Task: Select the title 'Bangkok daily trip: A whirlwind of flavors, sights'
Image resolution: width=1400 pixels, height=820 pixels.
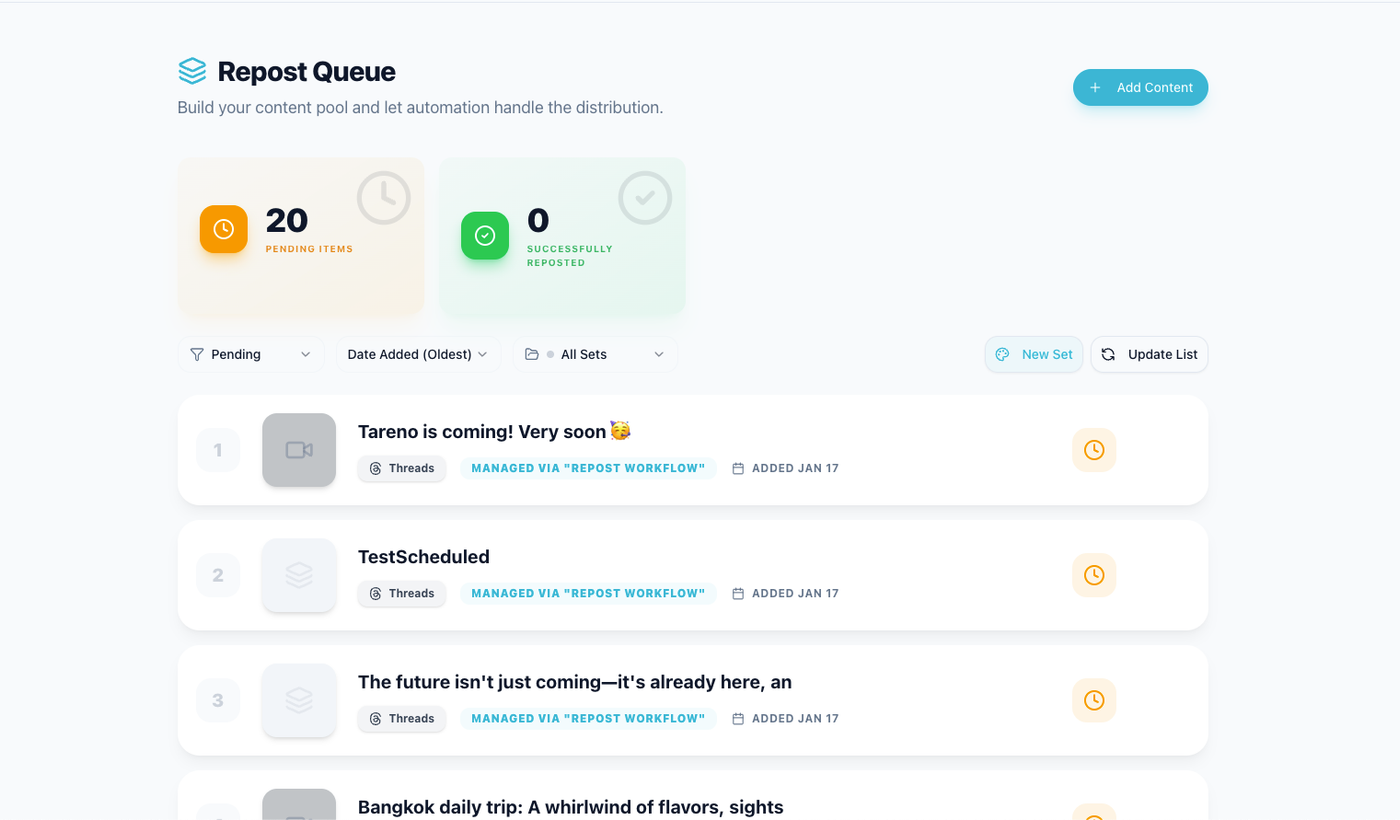Action: coord(571,807)
